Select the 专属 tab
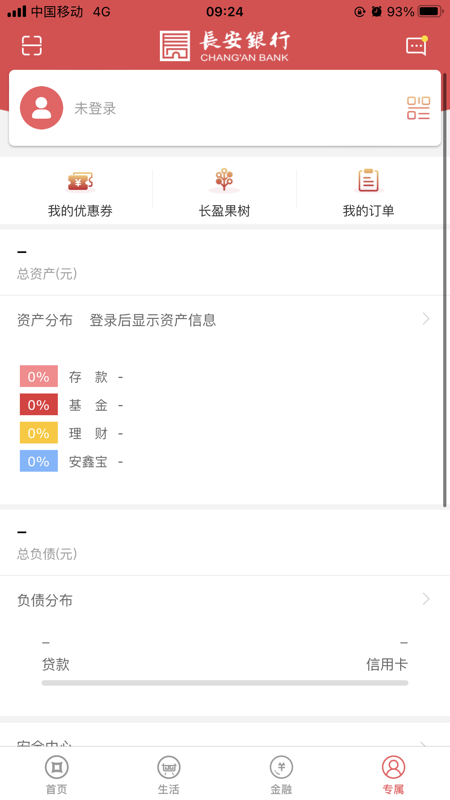This screenshot has height=800, width=450. 393,774
